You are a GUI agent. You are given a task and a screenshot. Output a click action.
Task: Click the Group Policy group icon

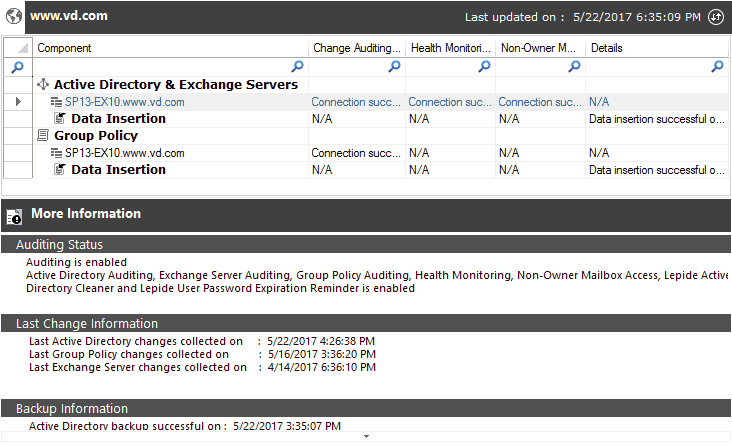point(43,135)
